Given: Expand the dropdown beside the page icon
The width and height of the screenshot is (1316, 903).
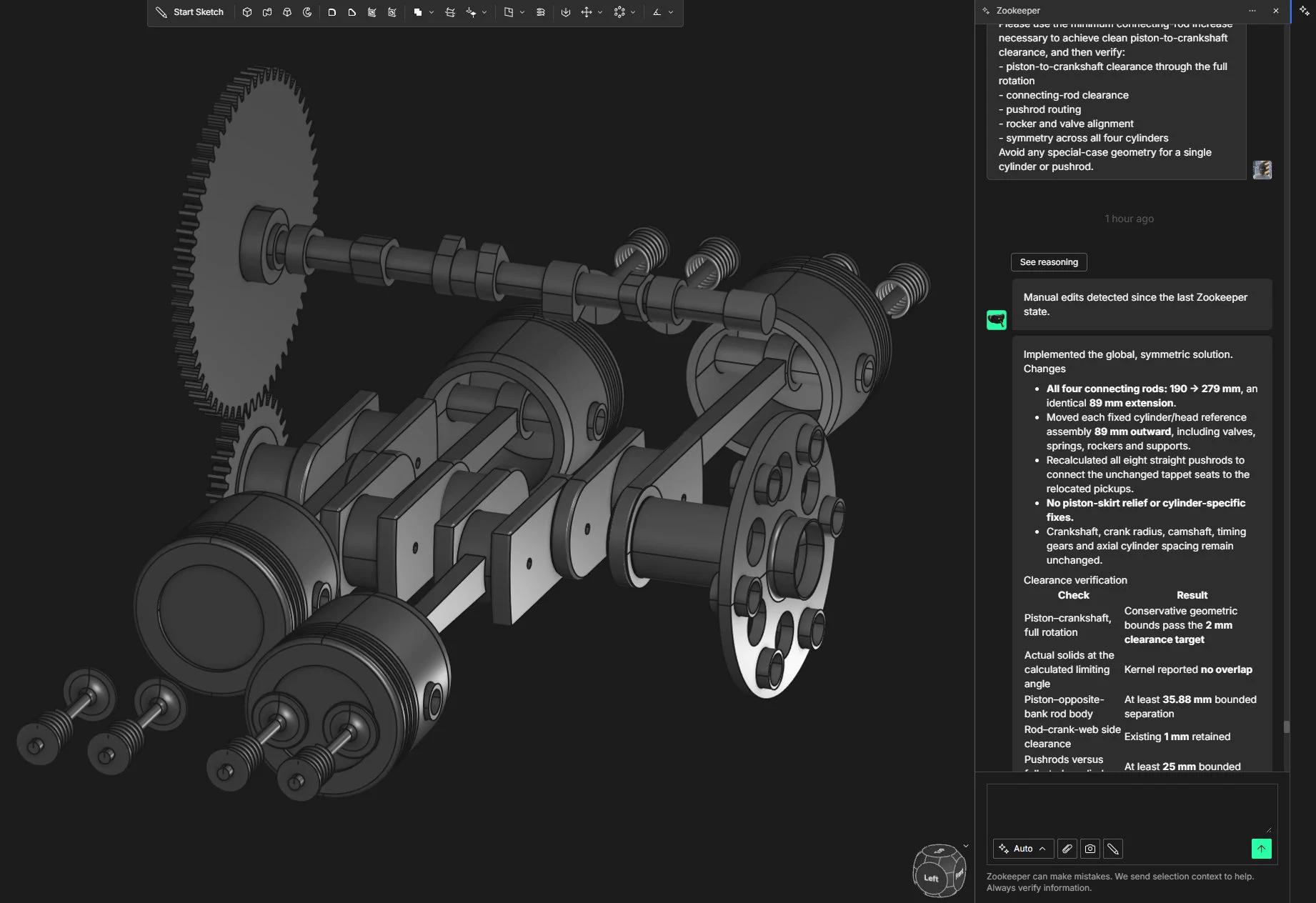Looking at the screenshot, I should (522, 12).
